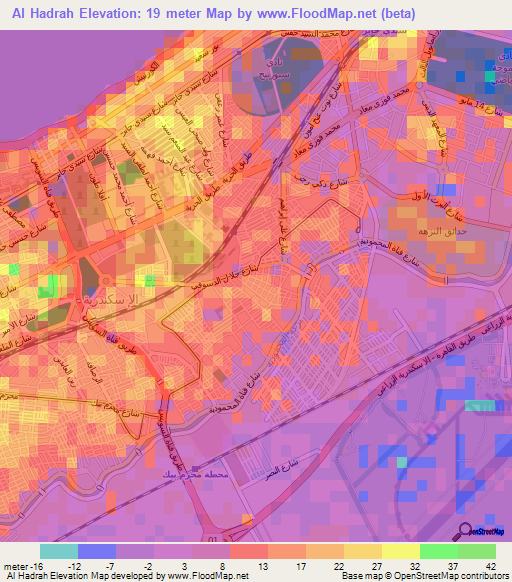The width and height of the screenshot is (512, 582).
Task: Click the legend value '8'
Action: 222,567
